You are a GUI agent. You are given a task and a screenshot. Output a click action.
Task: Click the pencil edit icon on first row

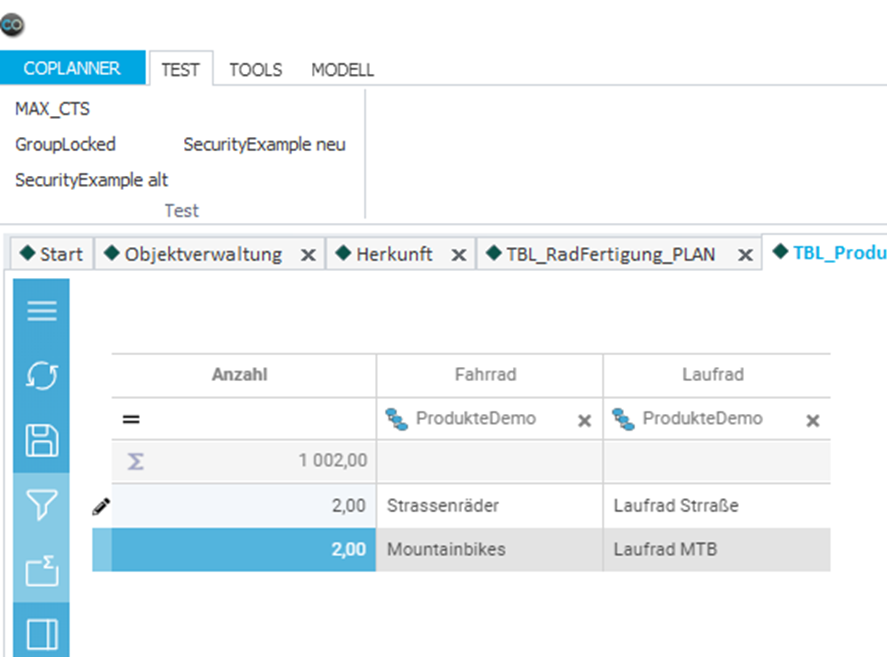point(101,506)
